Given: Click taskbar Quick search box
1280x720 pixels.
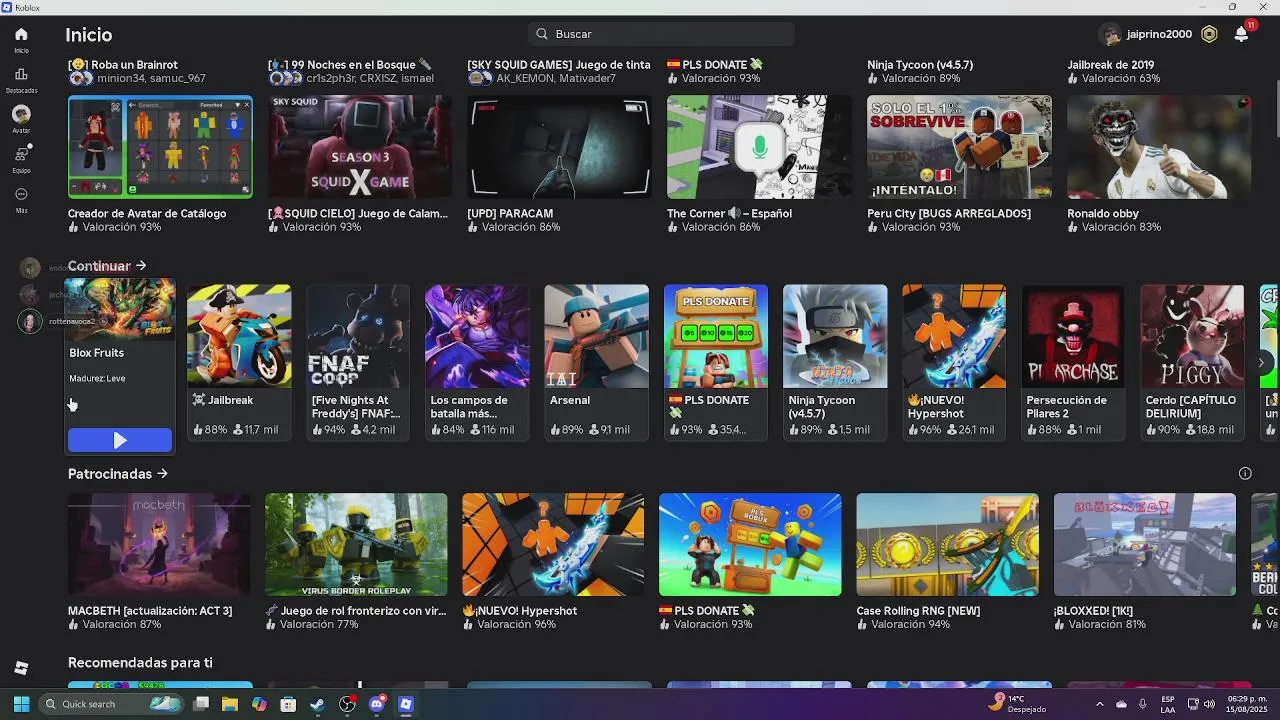Looking at the screenshot, I should click(112, 704).
